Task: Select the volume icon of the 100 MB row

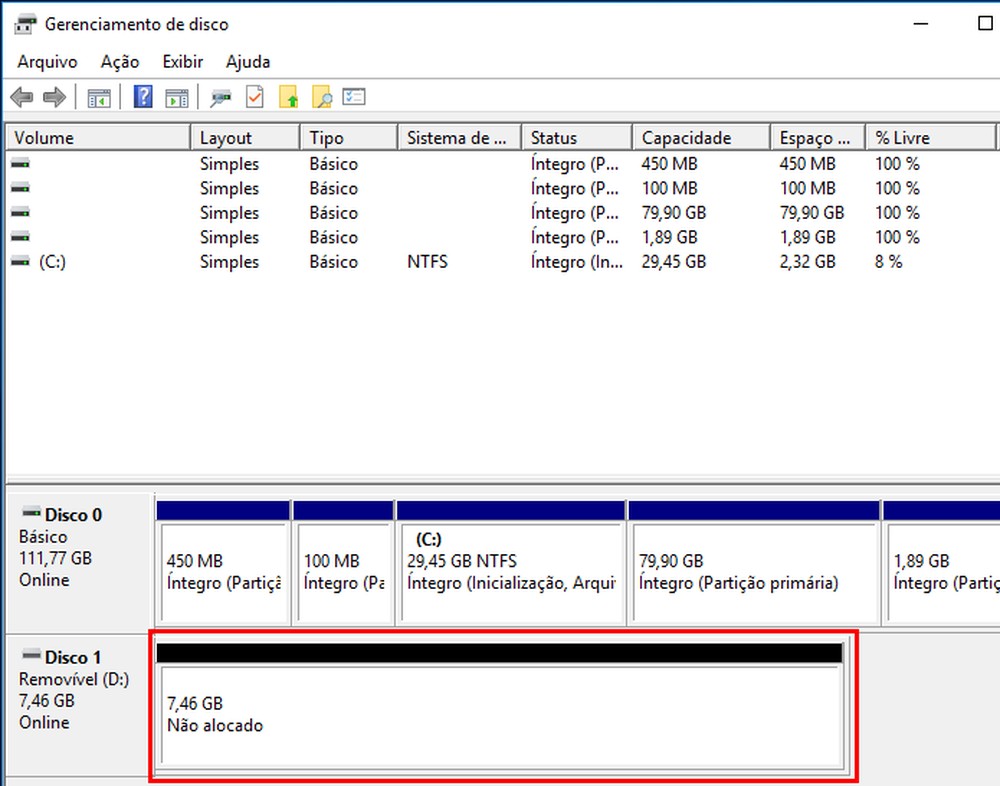Action: pos(20,188)
